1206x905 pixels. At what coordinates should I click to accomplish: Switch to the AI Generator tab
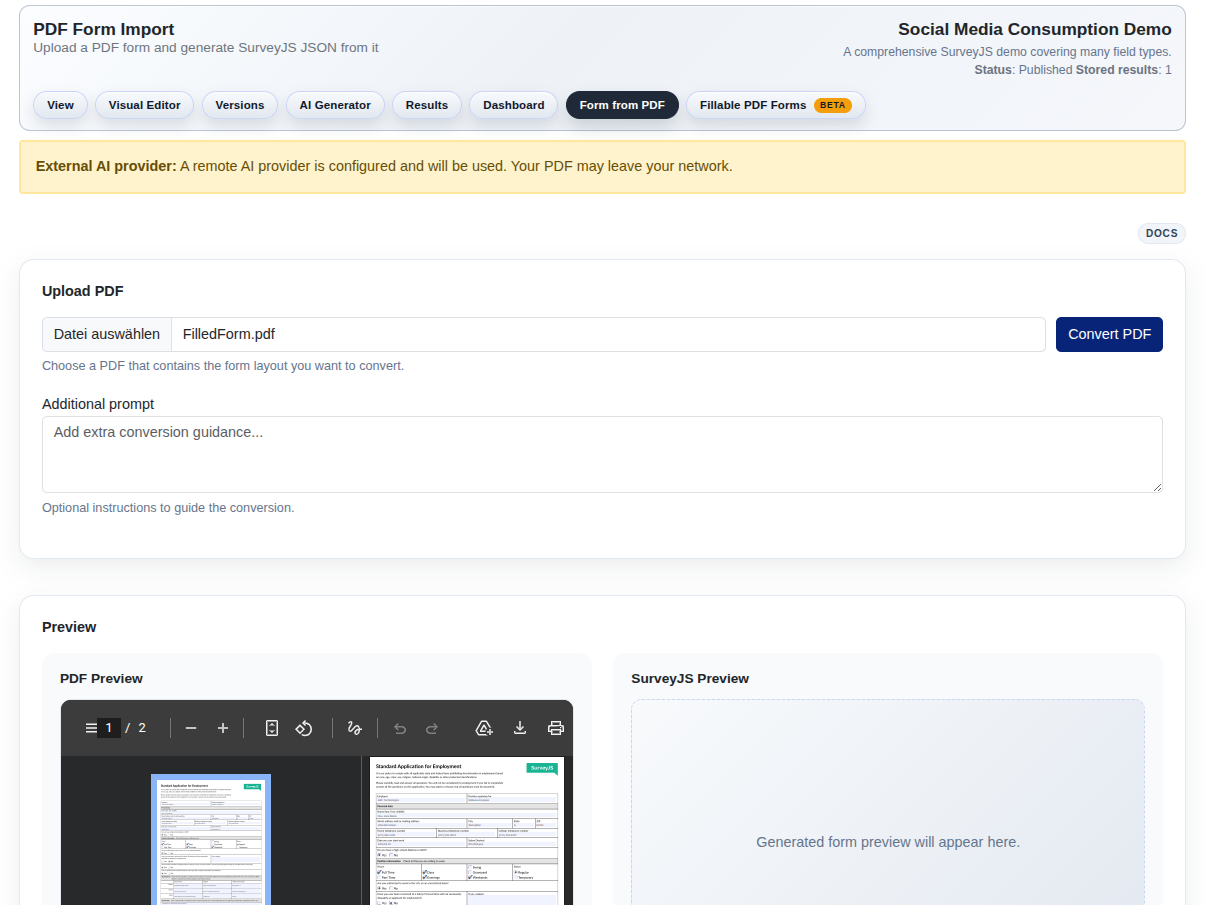[335, 105]
